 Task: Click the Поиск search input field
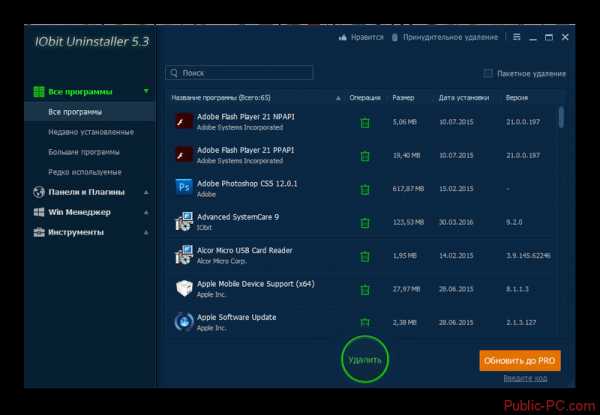coord(239,73)
